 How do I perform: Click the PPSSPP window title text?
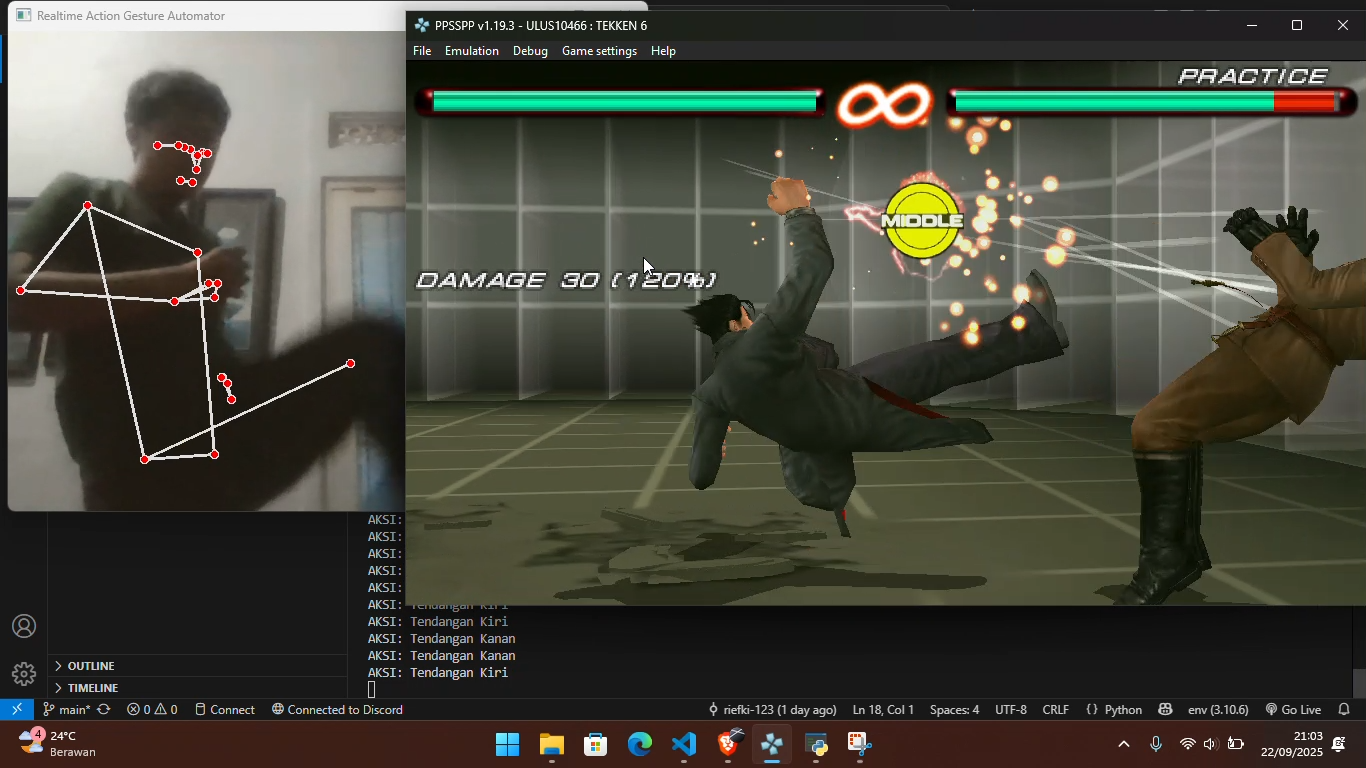click(x=541, y=26)
